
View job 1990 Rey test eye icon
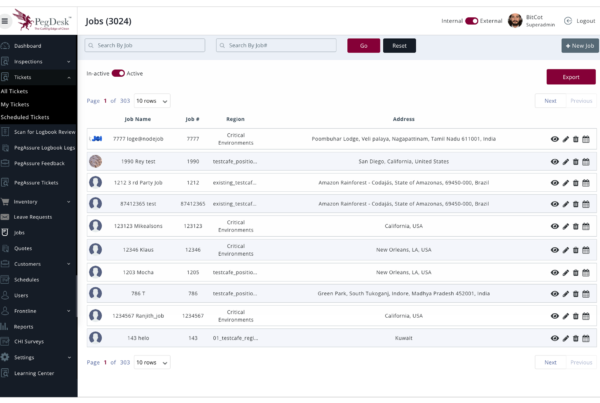(554, 162)
